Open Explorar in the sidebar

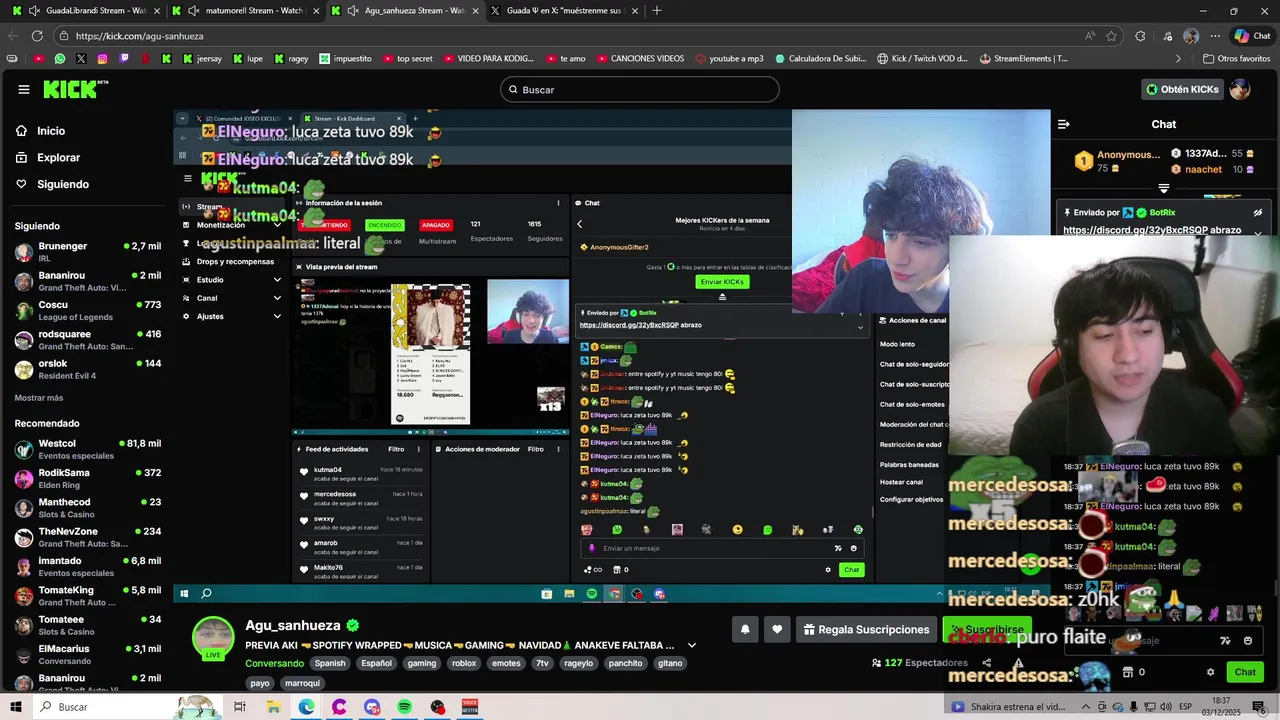tap(48, 157)
